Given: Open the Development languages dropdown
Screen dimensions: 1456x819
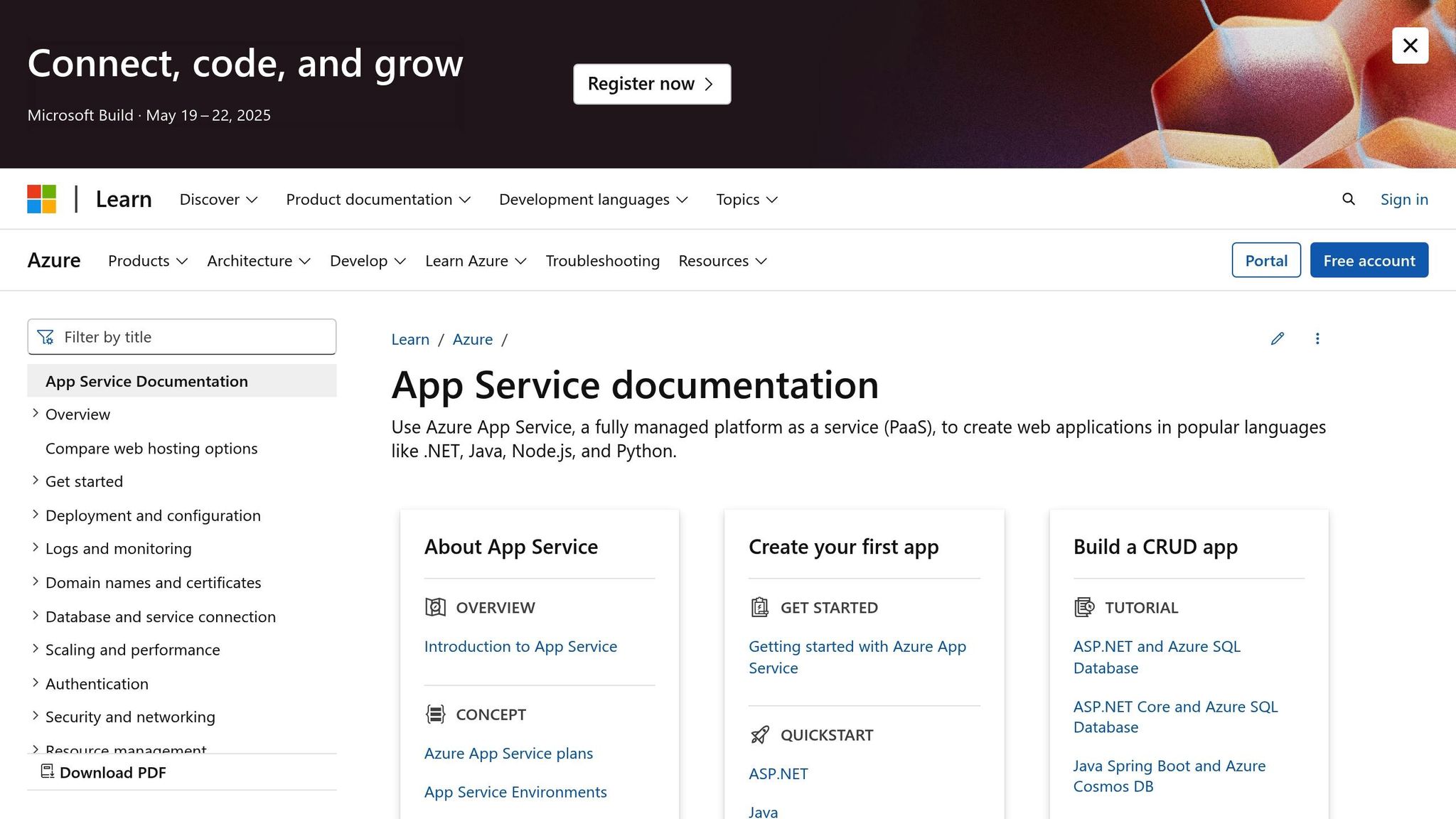Looking at the screenshot, I should click(x=594, y=200).
